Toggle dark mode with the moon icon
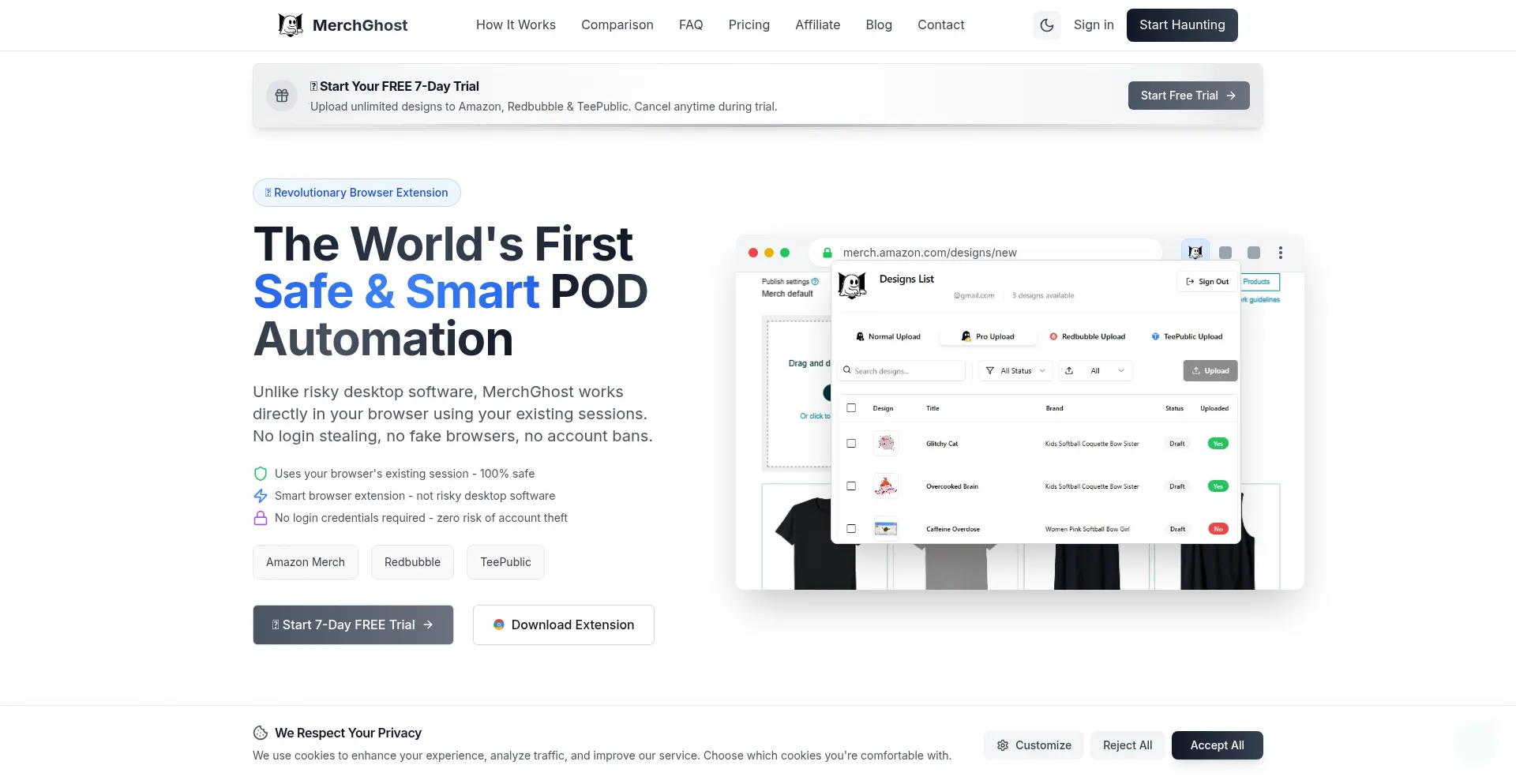Screen dimensions: 1516x784 coord(1047,25)
